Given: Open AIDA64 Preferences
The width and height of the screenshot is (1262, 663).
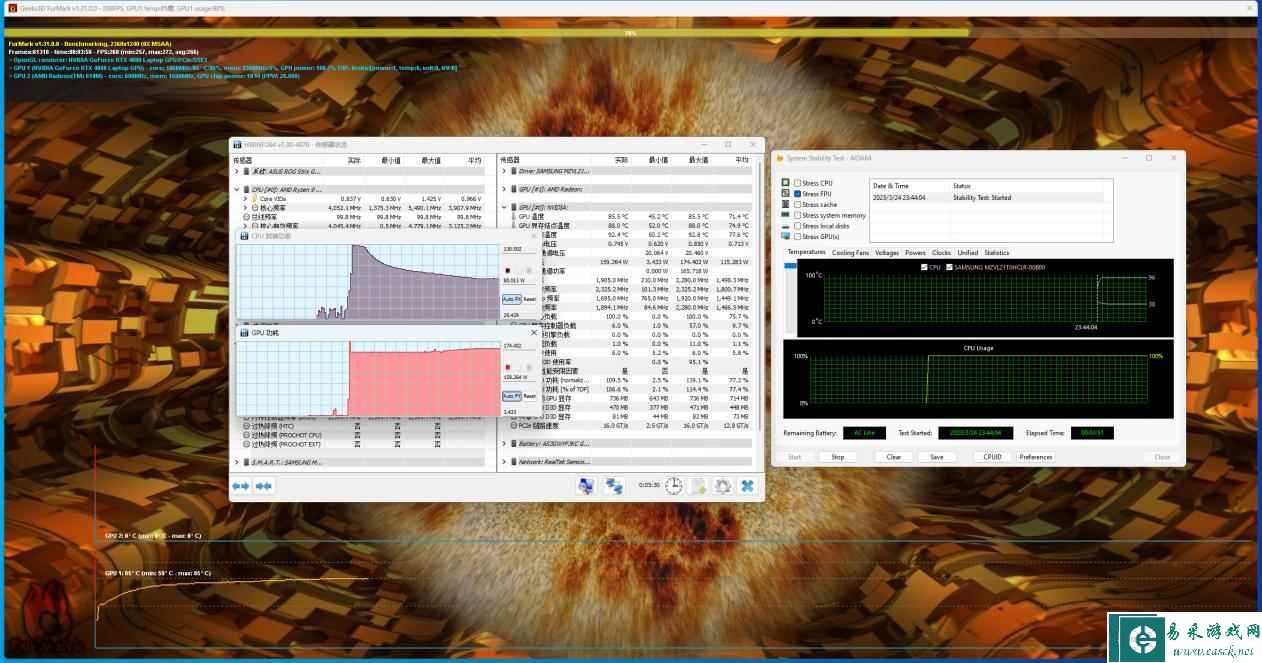Looking at the screenshot, I should pos(1036,457).
